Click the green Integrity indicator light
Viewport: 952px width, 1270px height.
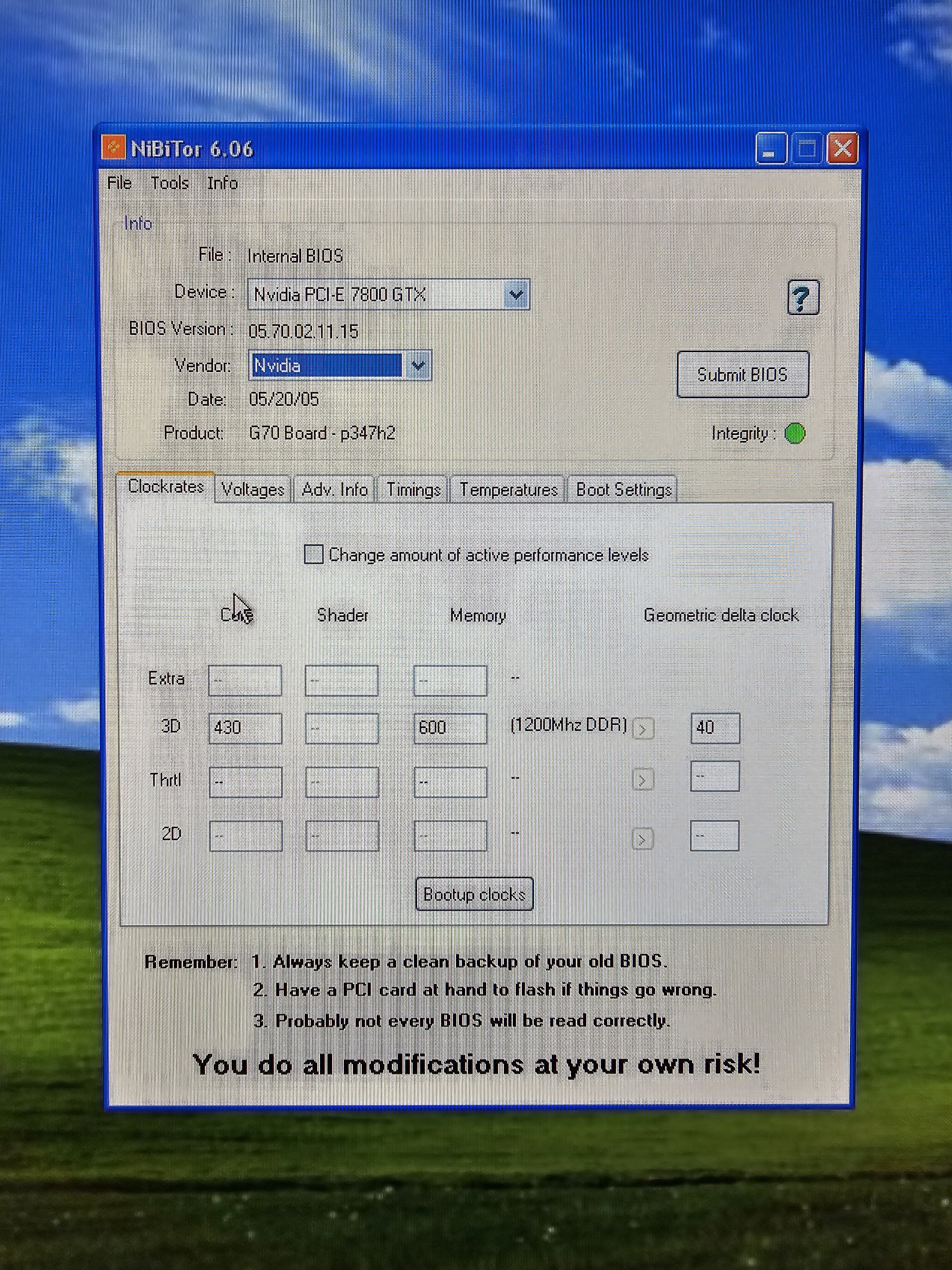tap(795, 433)
